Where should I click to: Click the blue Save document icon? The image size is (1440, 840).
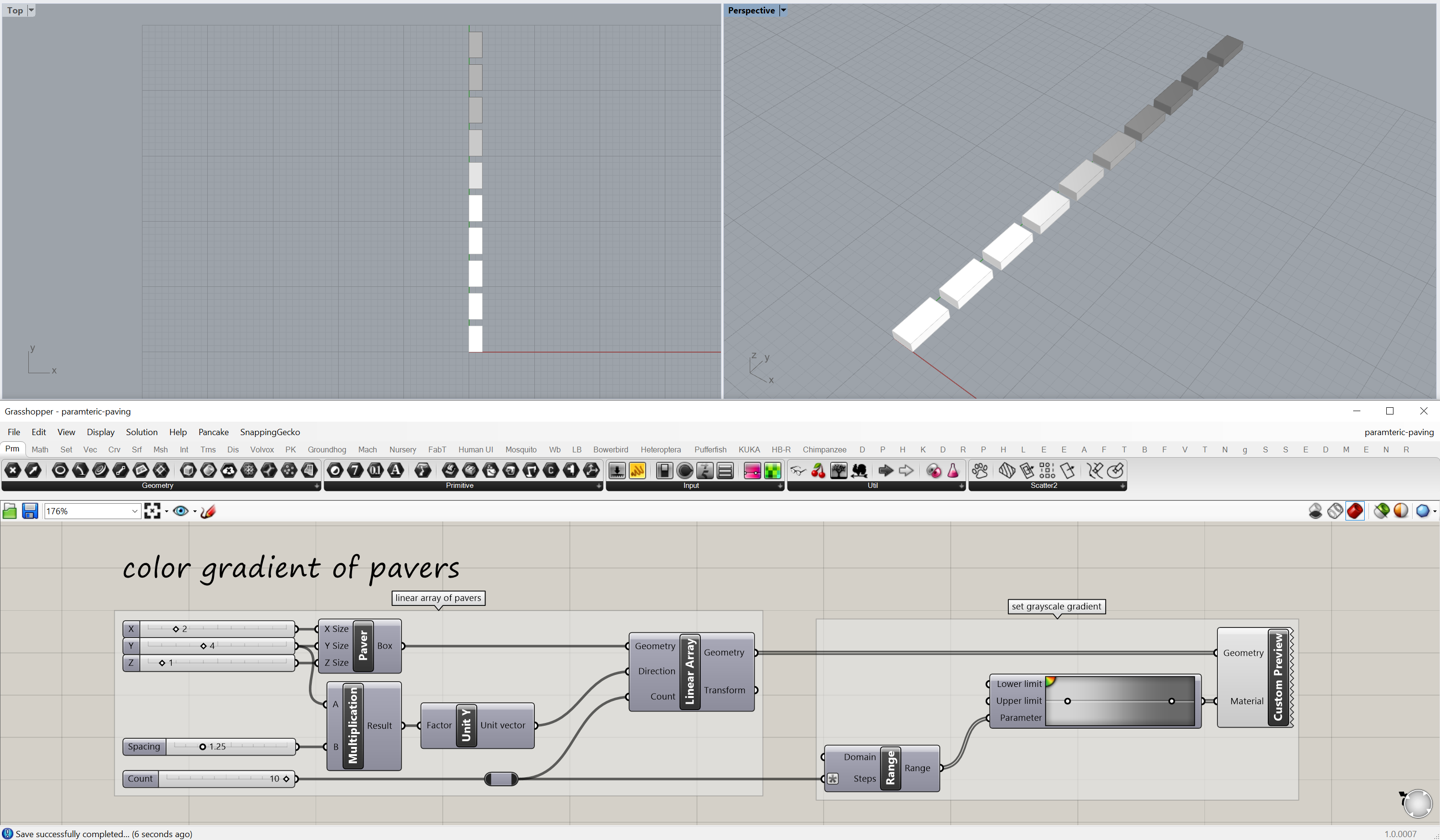point(30,511)
